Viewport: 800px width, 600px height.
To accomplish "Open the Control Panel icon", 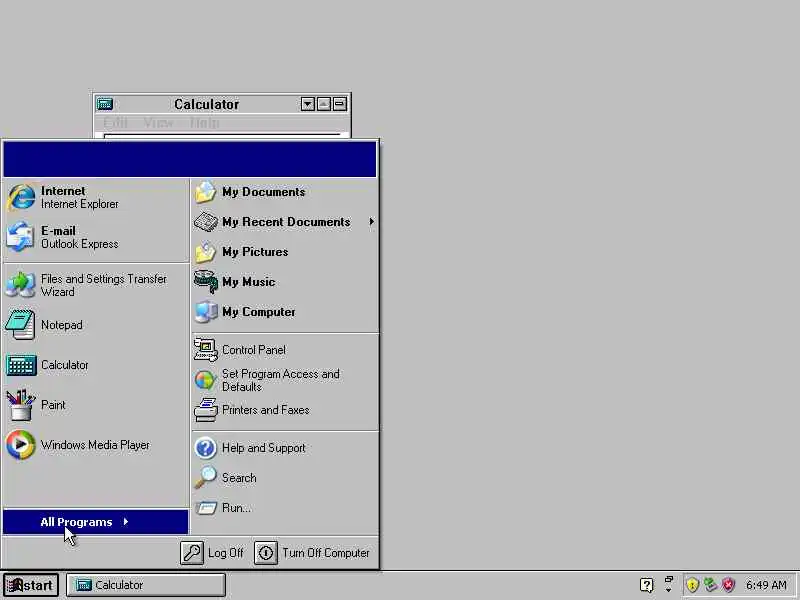I will coord(206,350).
